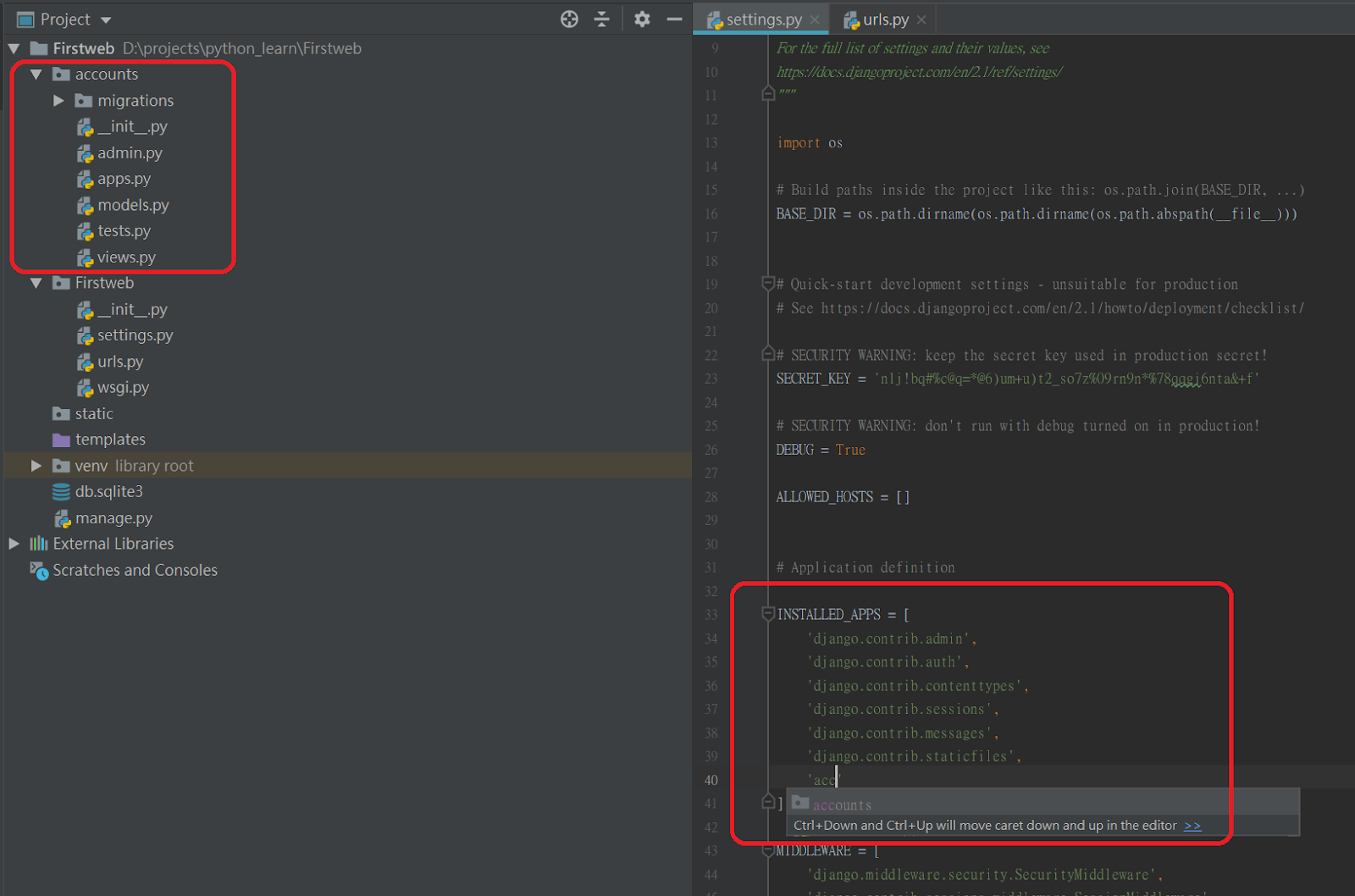Expand the migrations folder
Screen dimensions: 1355x896
pyautogui.click(x=58, y=100)
